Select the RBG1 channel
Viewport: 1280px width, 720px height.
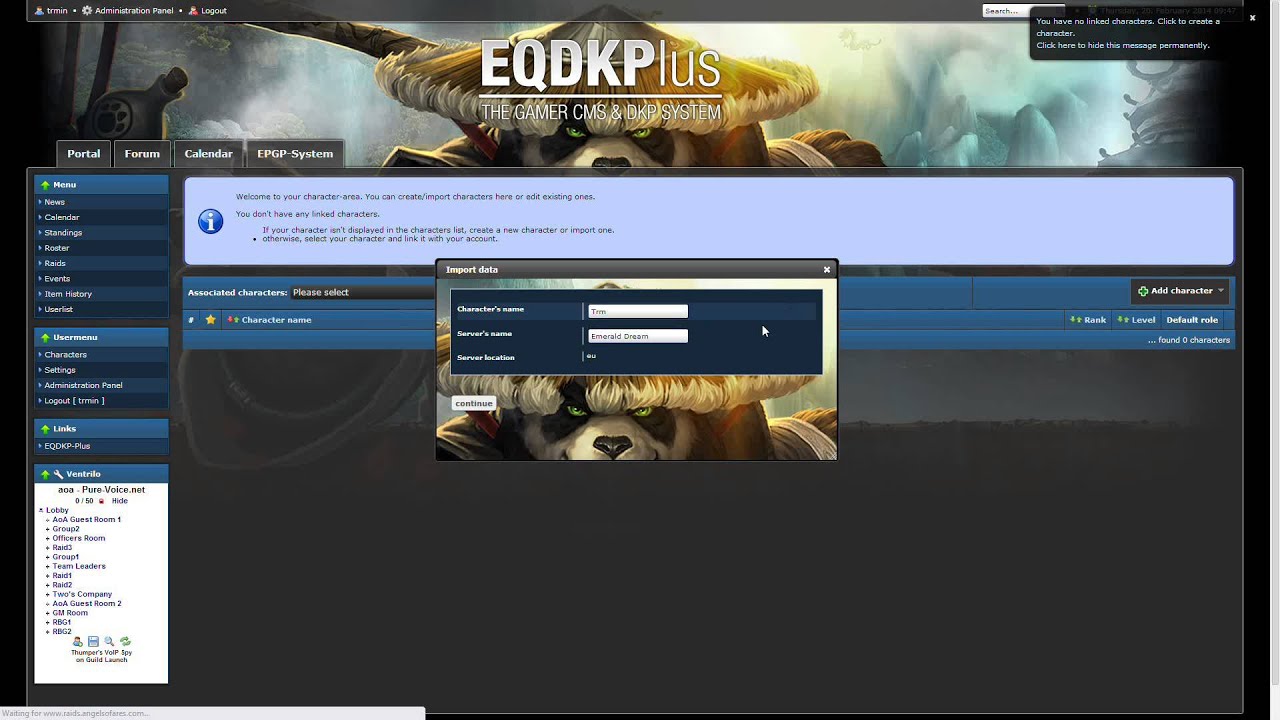coord(62,622)
